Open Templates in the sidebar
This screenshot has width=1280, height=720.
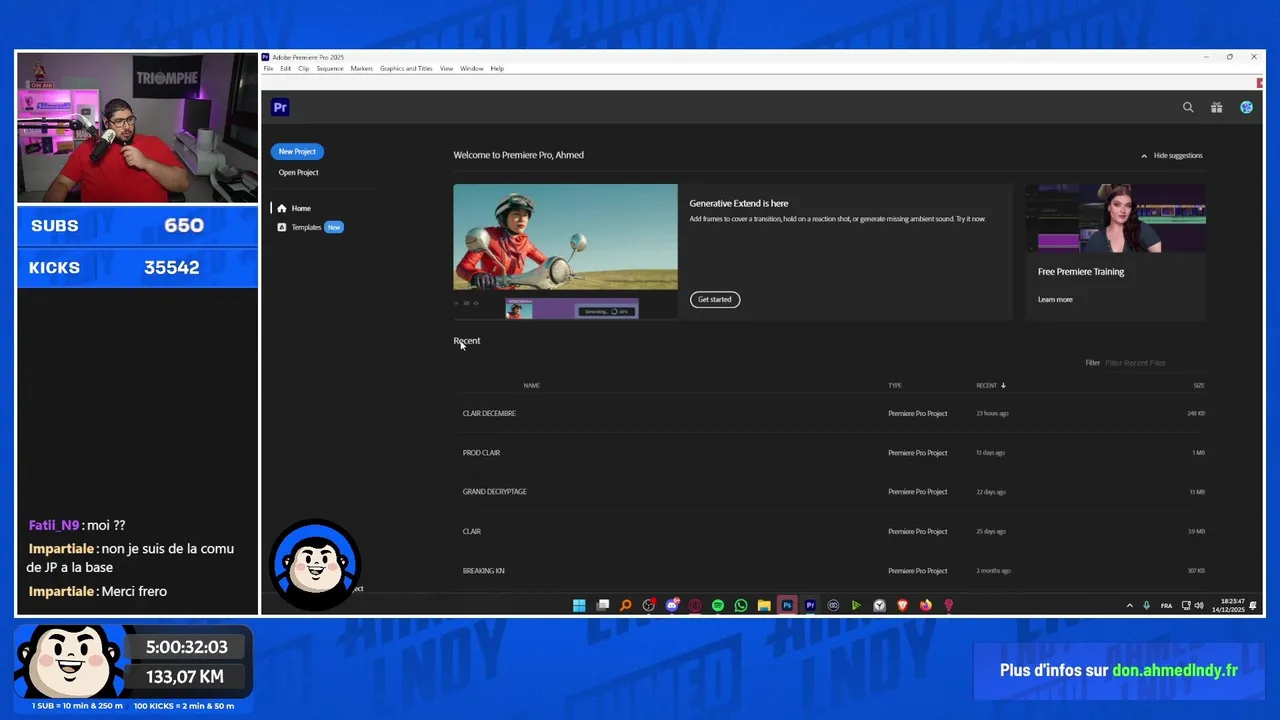point(309,227)
